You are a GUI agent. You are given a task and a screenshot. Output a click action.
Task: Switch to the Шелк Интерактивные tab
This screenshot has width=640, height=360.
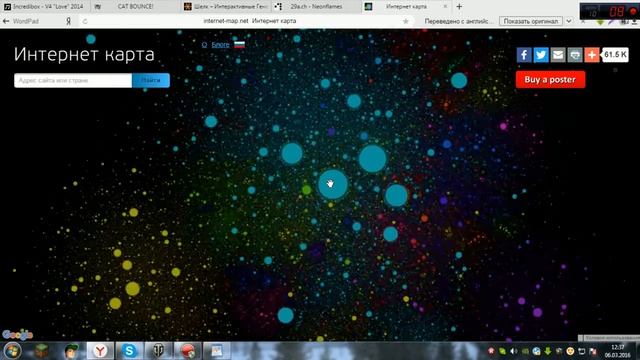tap(226, 7)
